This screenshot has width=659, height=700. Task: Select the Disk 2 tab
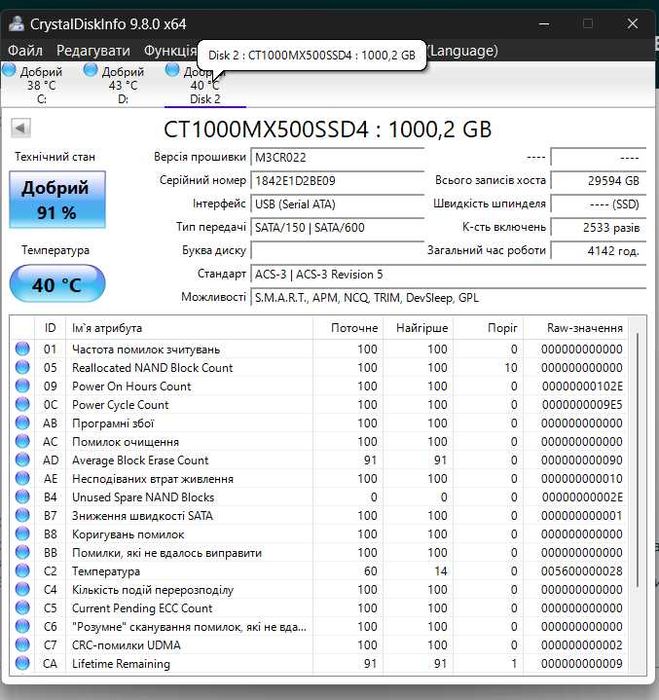205,85
